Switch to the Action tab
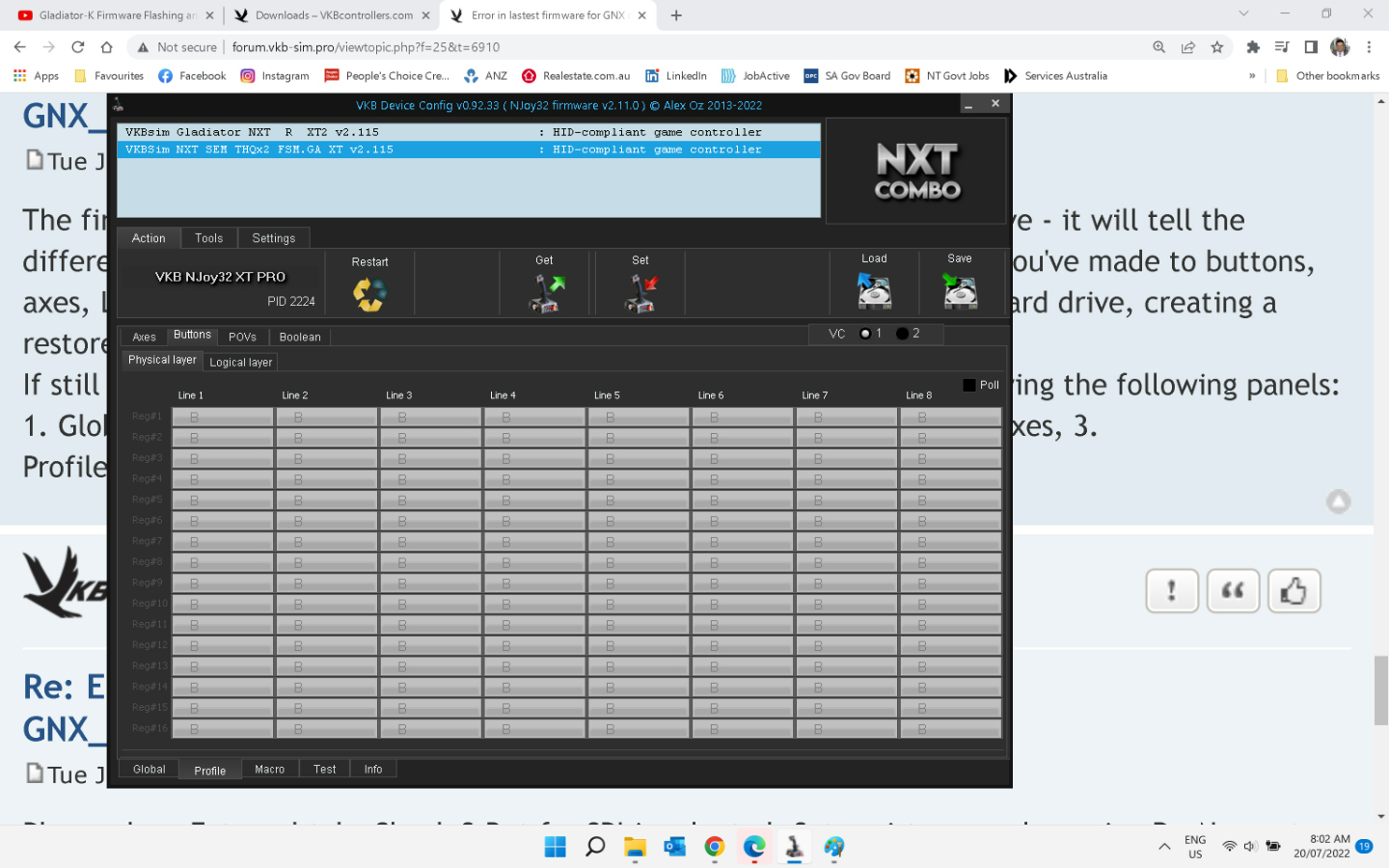 pos(149,238)
